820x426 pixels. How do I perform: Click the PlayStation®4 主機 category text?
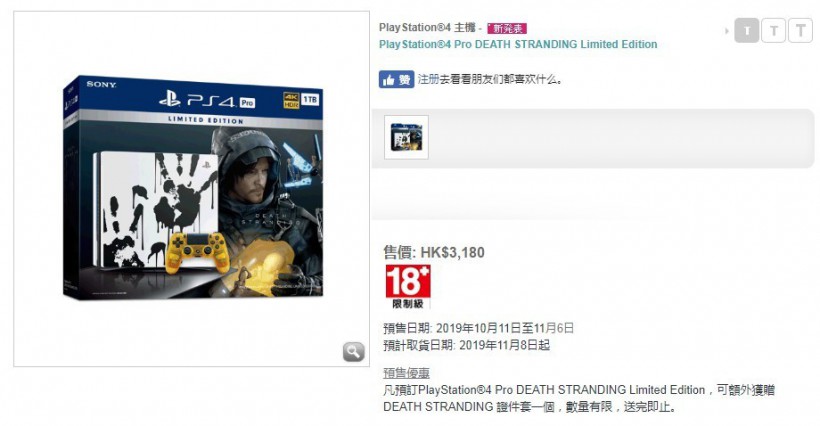427,28
